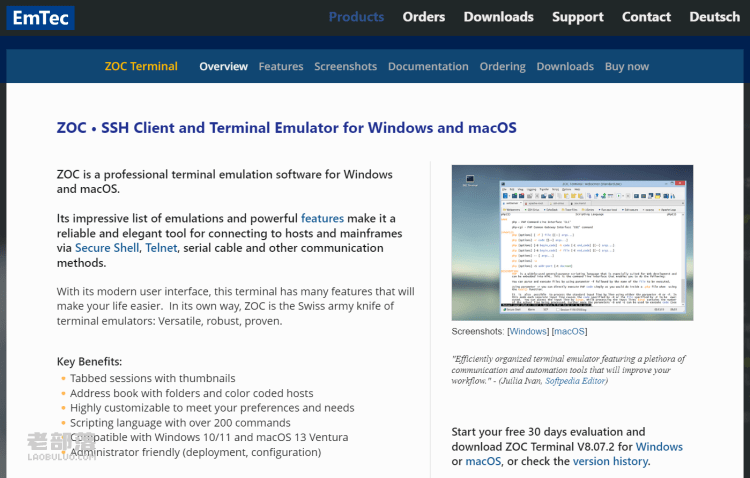Click the EmTec logo
The image size is (750, 478).
[41, 18]
